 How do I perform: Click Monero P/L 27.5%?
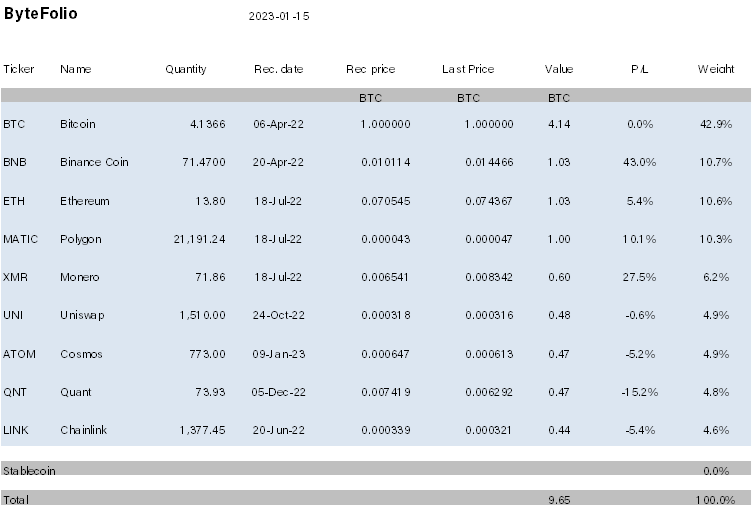[x=639, y=277]
